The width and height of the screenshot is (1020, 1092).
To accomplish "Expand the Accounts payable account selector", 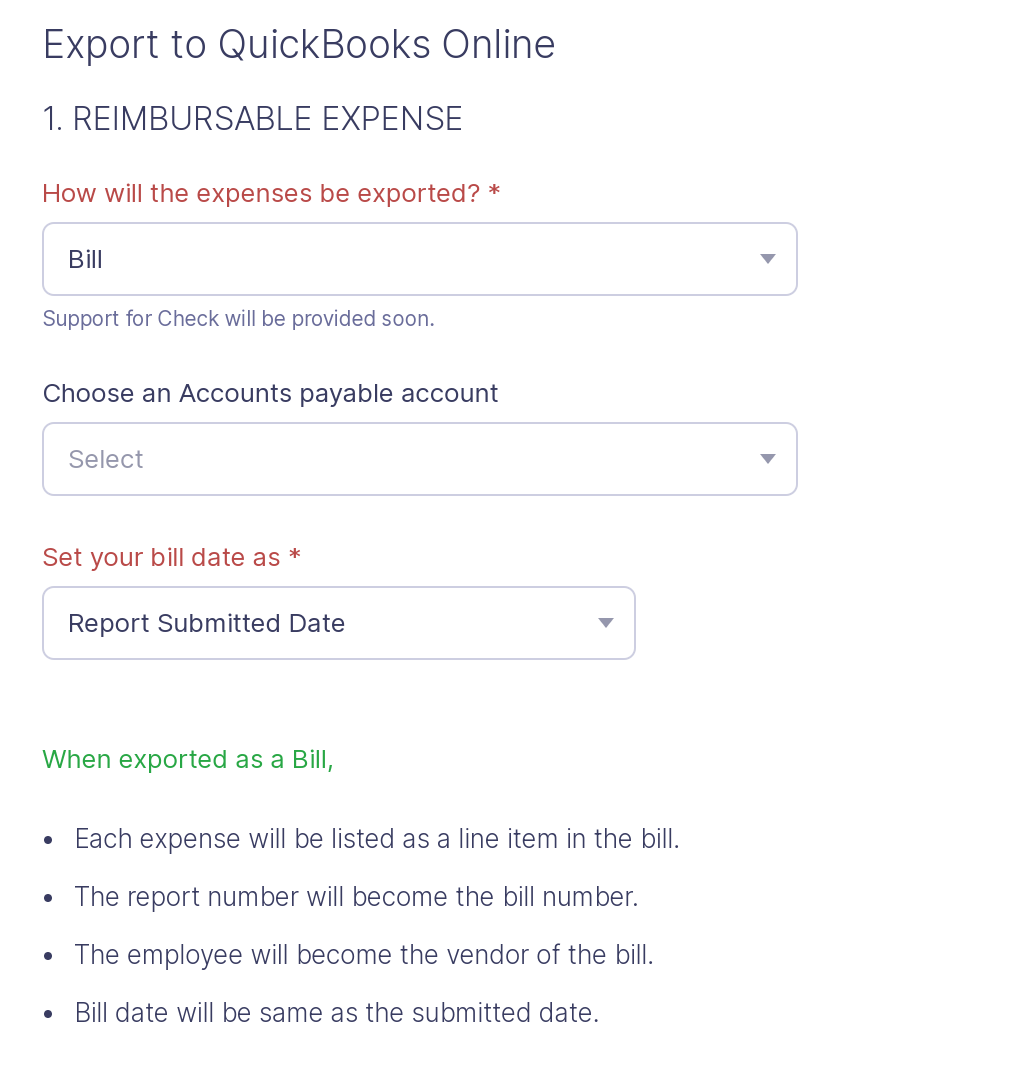I will coord(420,458).
